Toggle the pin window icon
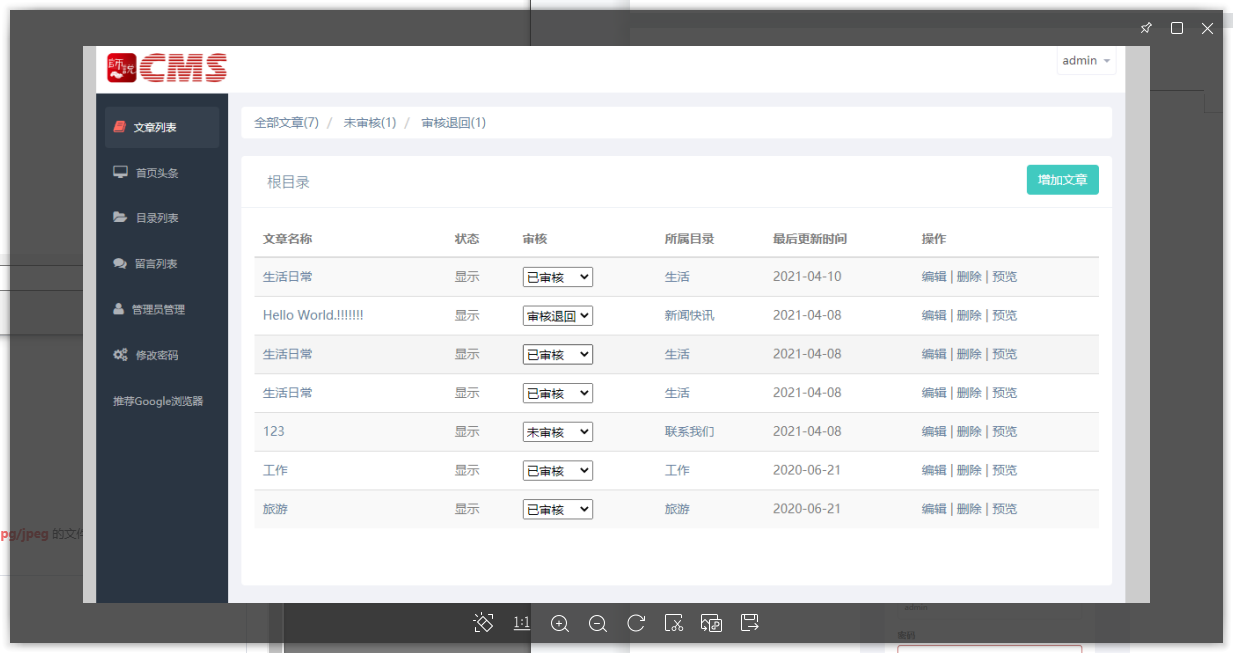The image size is (1233, 653). coord(1146,28)
